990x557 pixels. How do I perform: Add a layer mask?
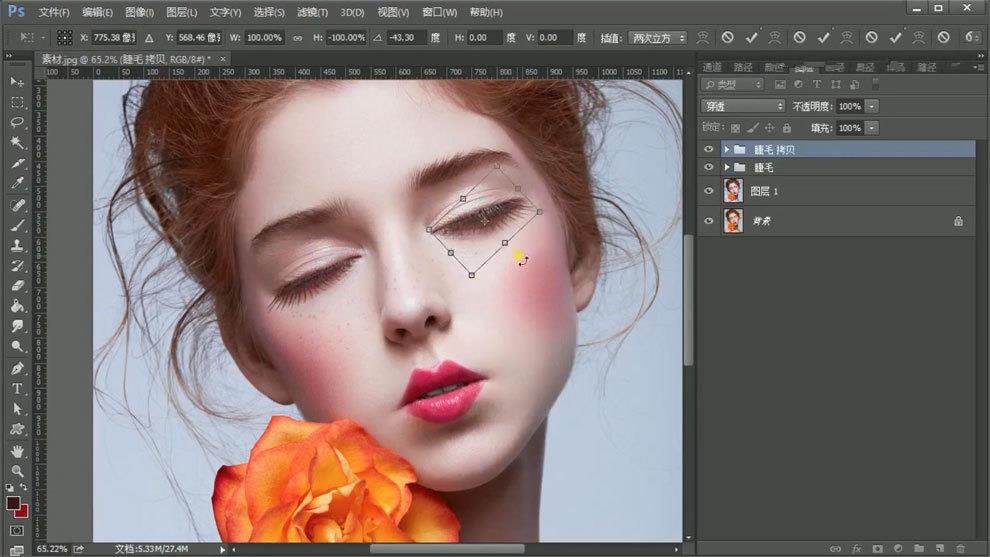pyautogui.click(x=877, y=548)
